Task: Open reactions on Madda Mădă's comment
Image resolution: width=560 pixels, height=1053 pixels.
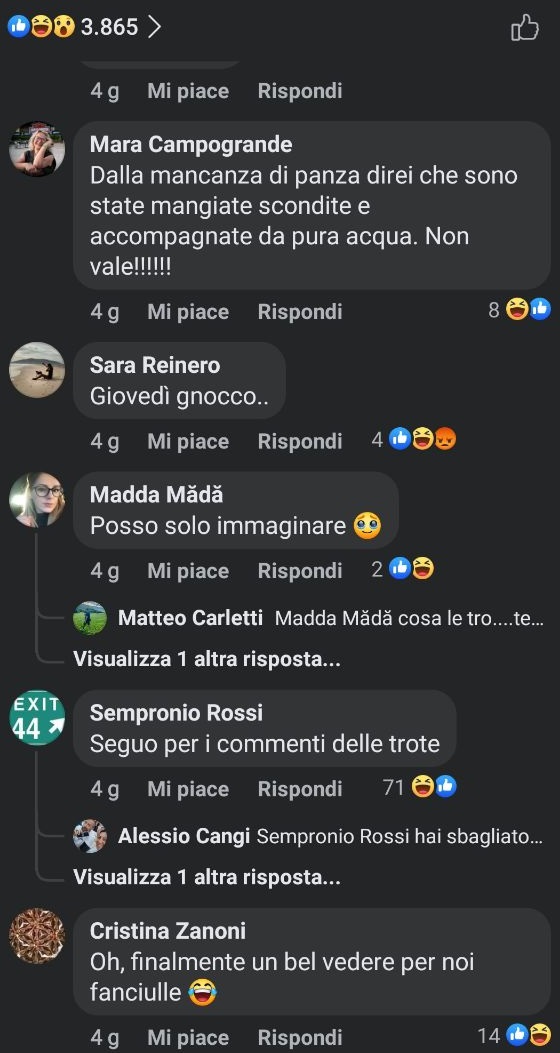Action: tap(403, 569)
